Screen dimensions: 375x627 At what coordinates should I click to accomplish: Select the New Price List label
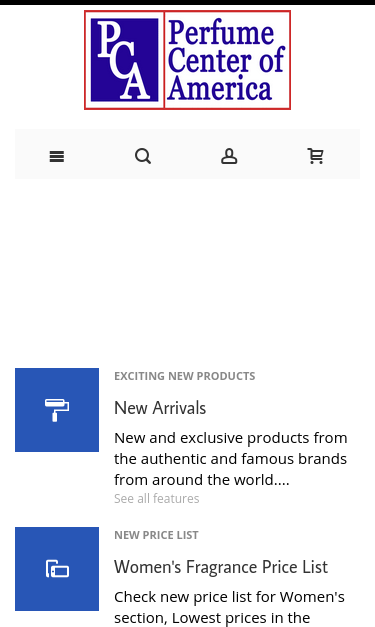(156, 535)
